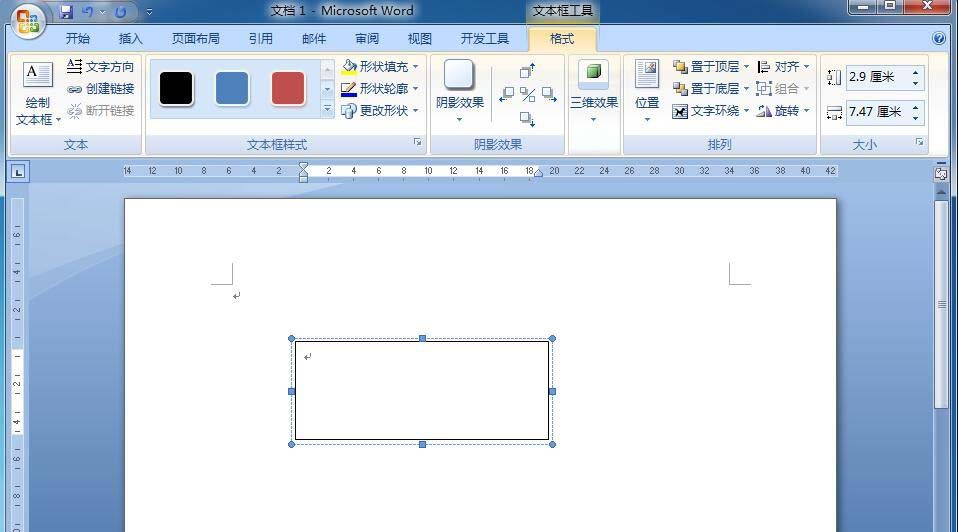Nudge shadow up
Image resolution: width=958 pixels, height=532 pixels.
coord(527,71)
